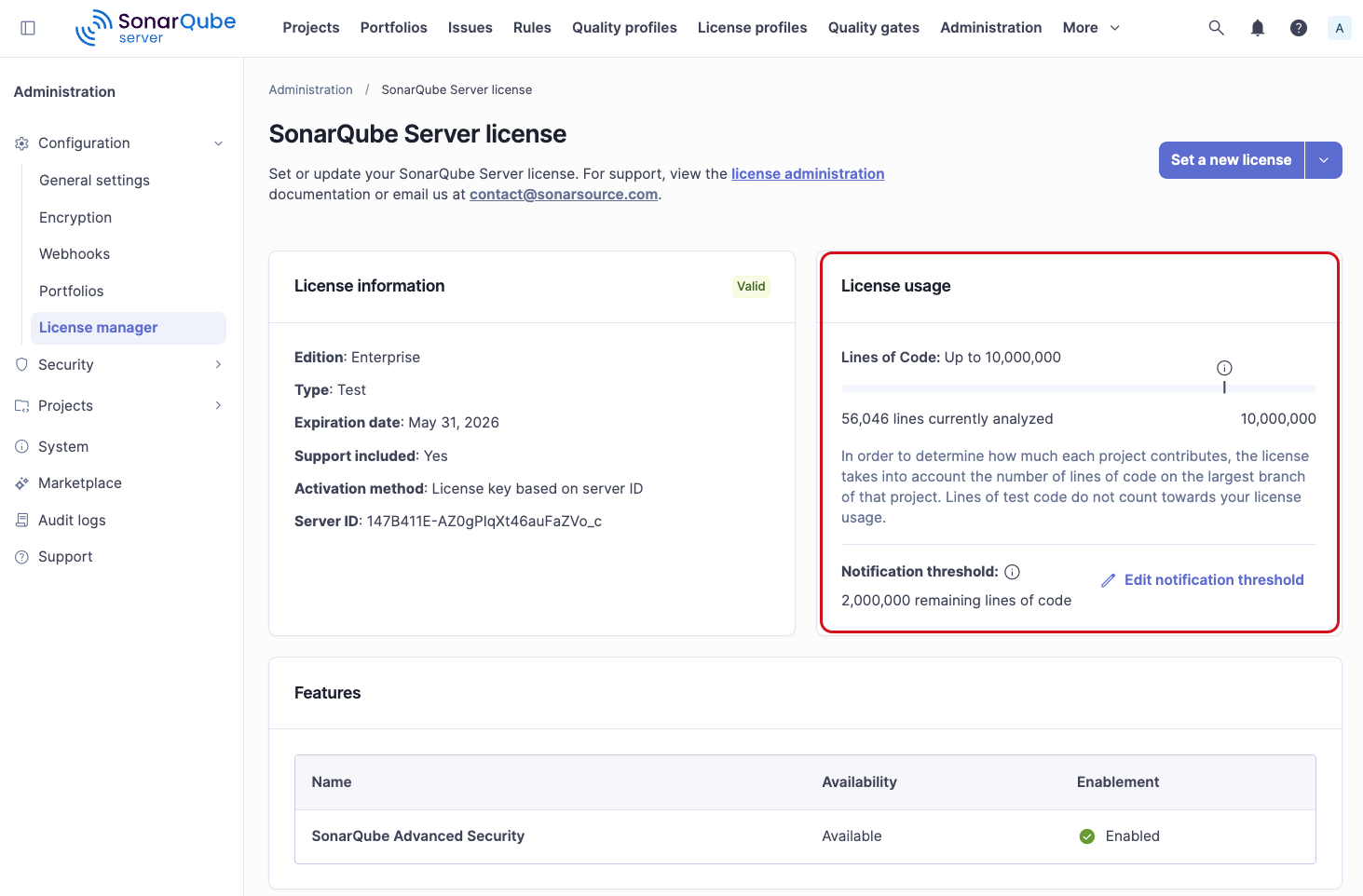1363x896 pixels.
Task: Expand the Security section chevron
Action: pyautogui.click(x=219, y=365)
